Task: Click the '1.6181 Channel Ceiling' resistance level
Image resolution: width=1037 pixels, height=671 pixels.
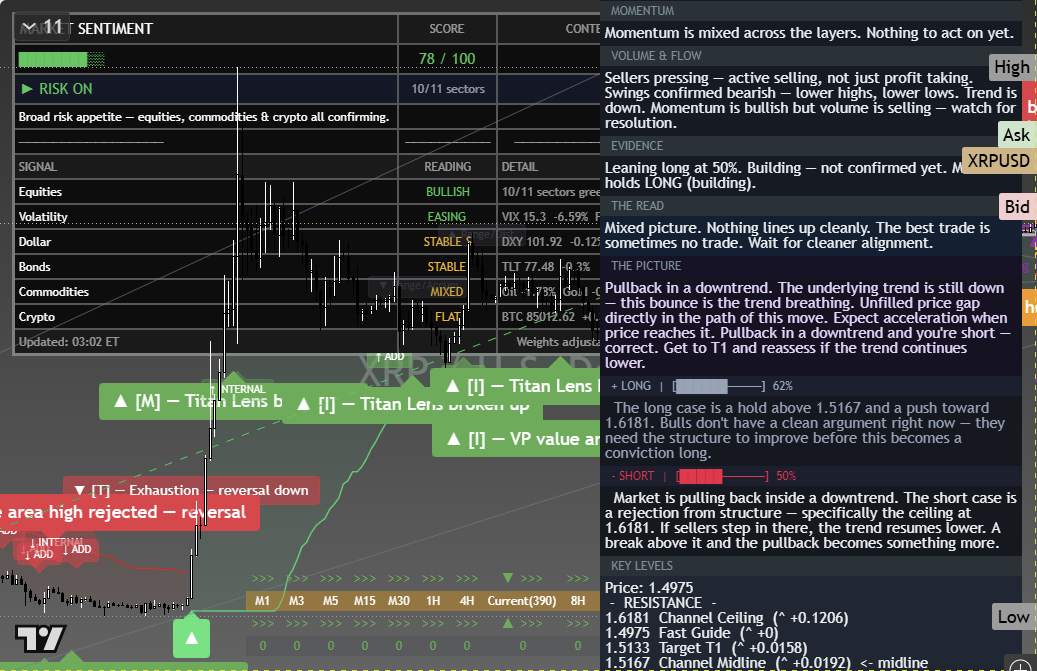Action: click(x=726, y=618)
